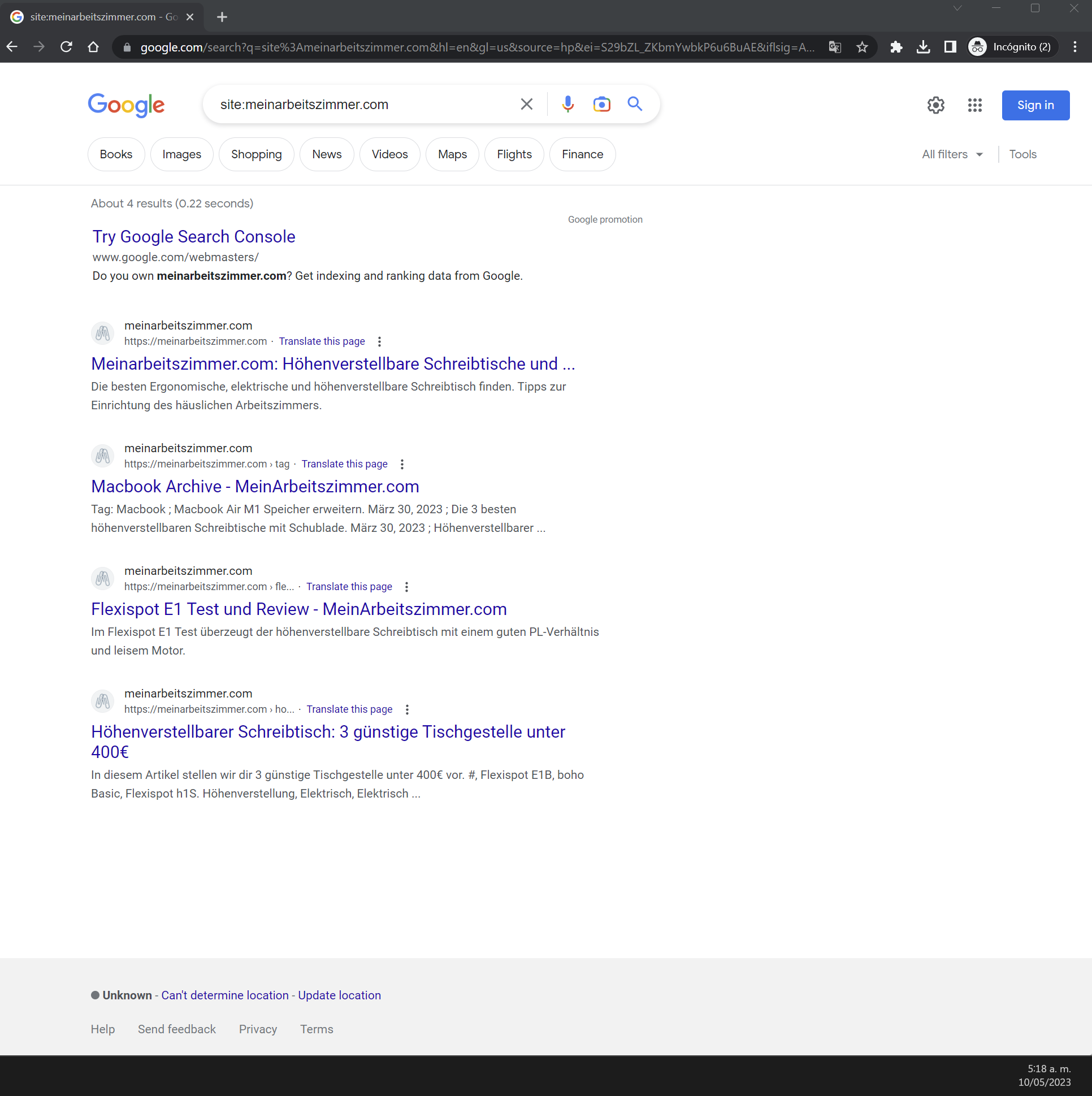Select the Images search tab
Image resolution: width=1092 pixels, height=1096 pixels.
[181, 154]
